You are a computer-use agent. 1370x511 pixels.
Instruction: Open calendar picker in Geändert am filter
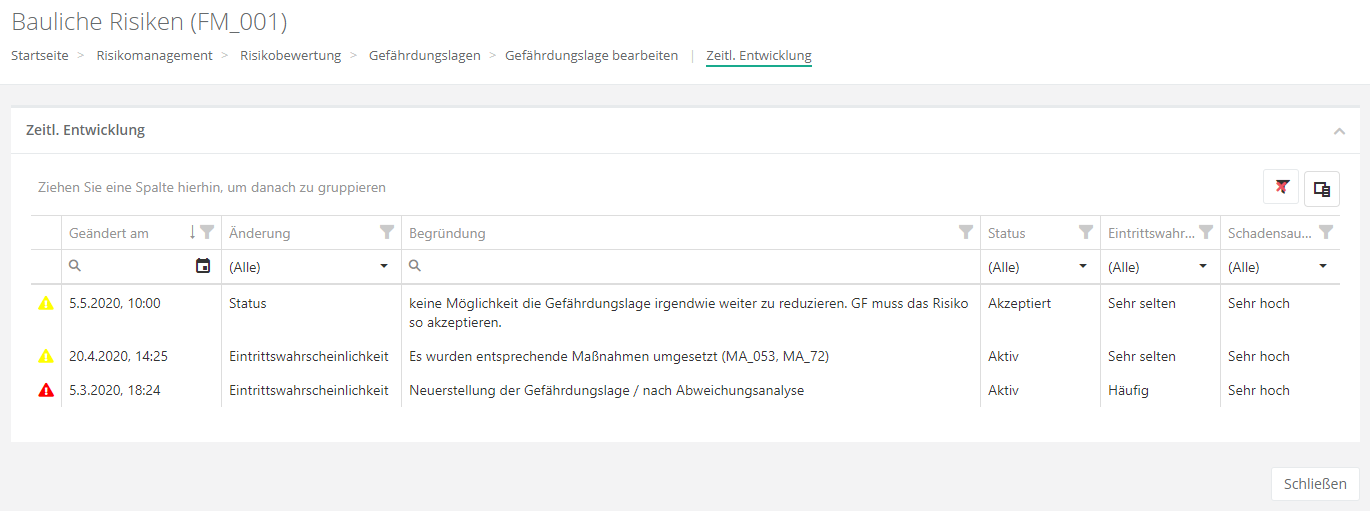pos(203,266)
